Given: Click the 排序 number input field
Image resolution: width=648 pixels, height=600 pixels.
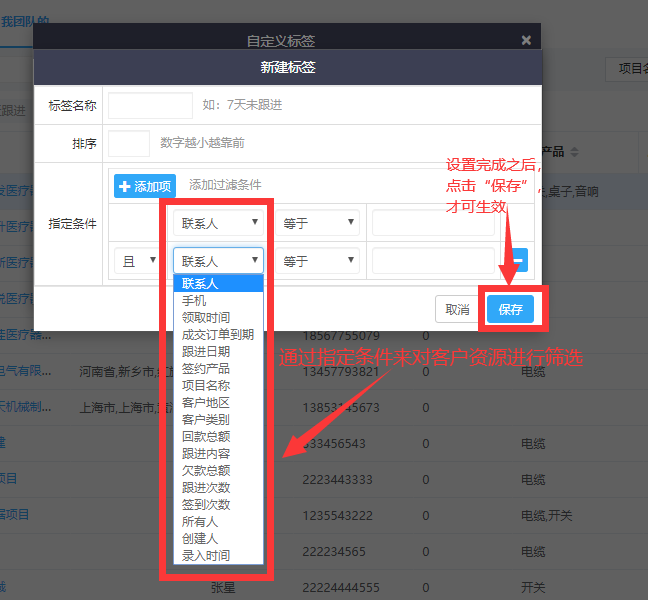Looking at the screenshot, I should (x=129, y=143).
